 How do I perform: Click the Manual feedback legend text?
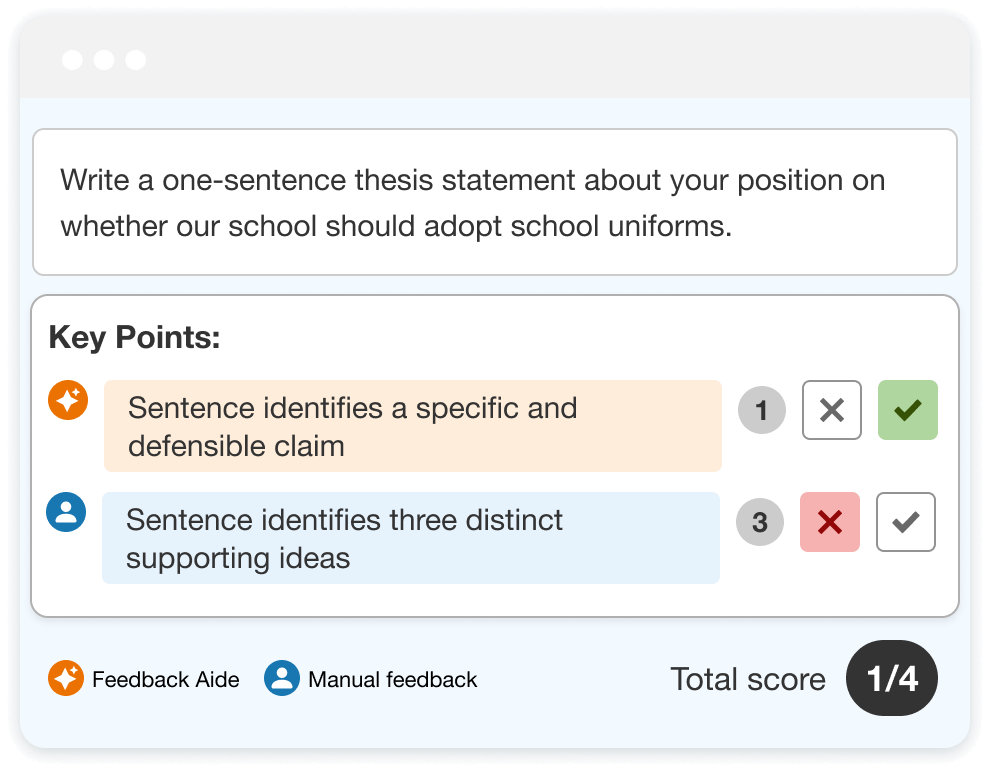tap(393, 679)
